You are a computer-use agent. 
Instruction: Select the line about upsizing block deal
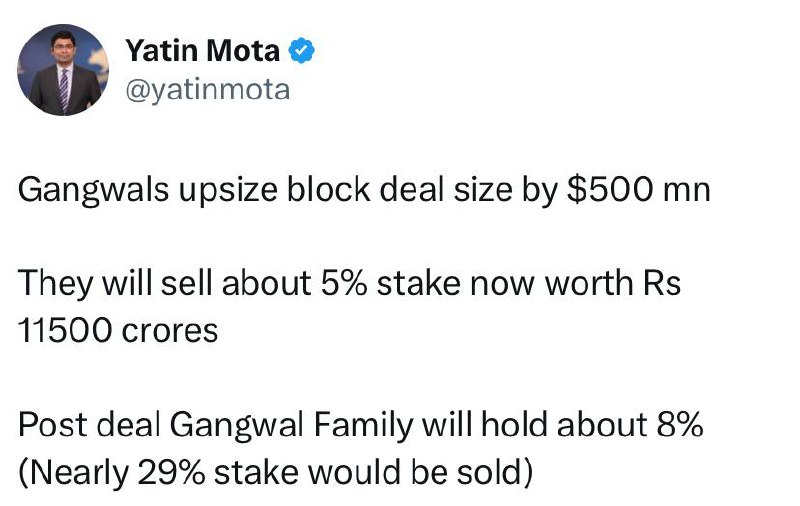pos(364,191)
